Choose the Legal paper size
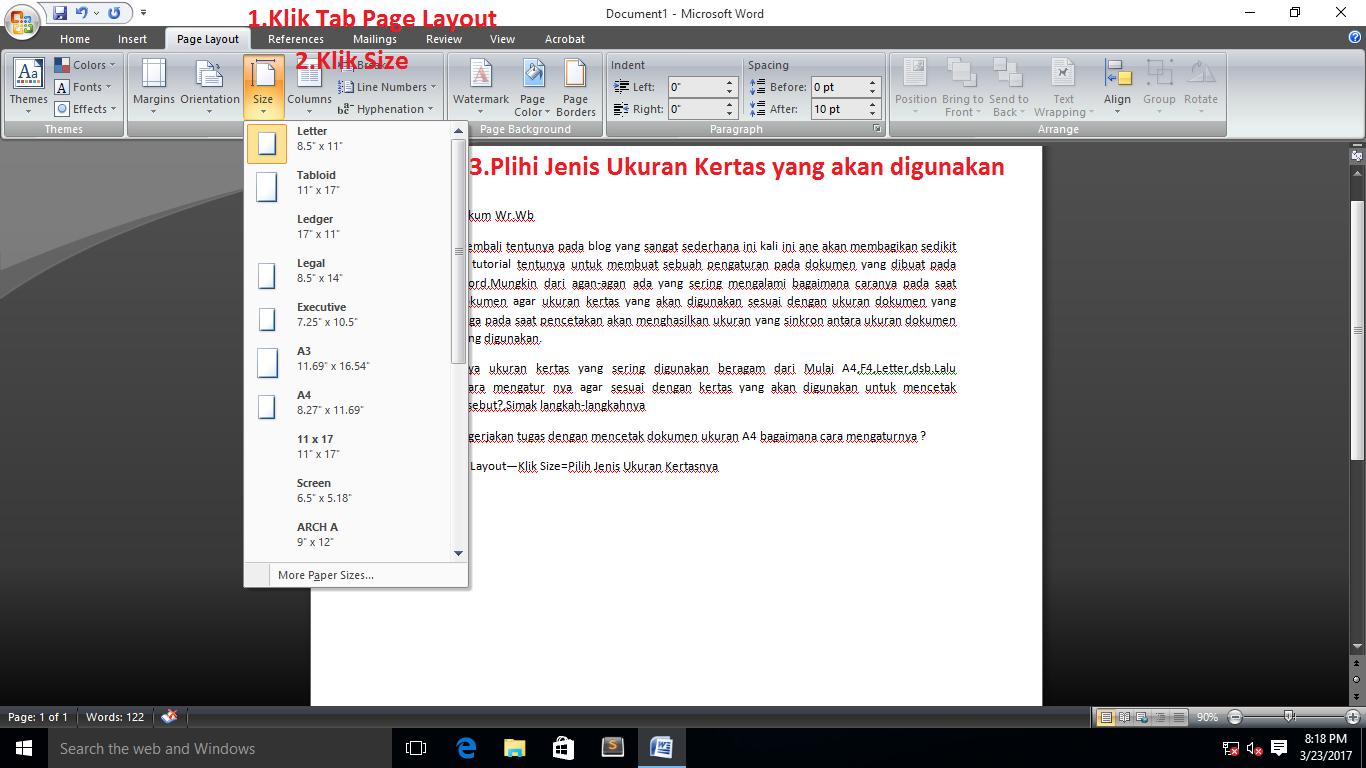Screen dimensions: 1366x768 click(x=349, y=272)
